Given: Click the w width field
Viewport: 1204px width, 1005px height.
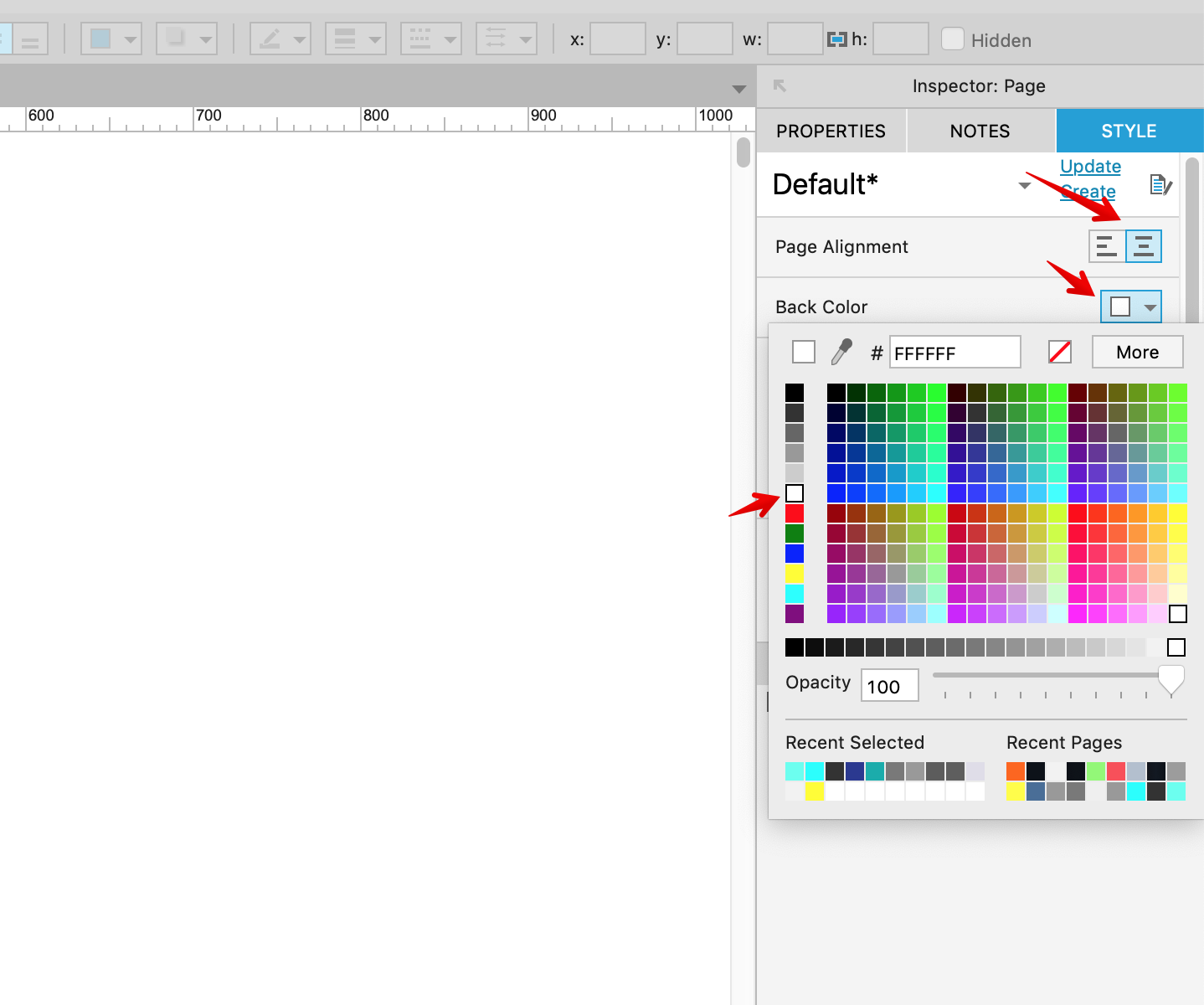Looking at the screenshot, I should (795, 39).
